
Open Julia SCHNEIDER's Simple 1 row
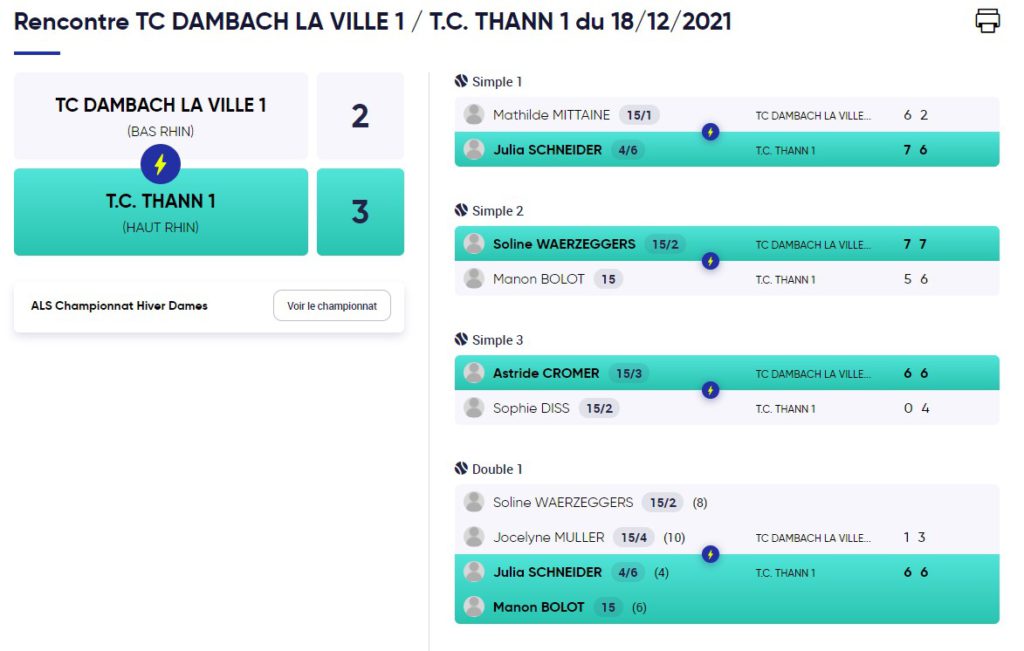click(727, 150)
